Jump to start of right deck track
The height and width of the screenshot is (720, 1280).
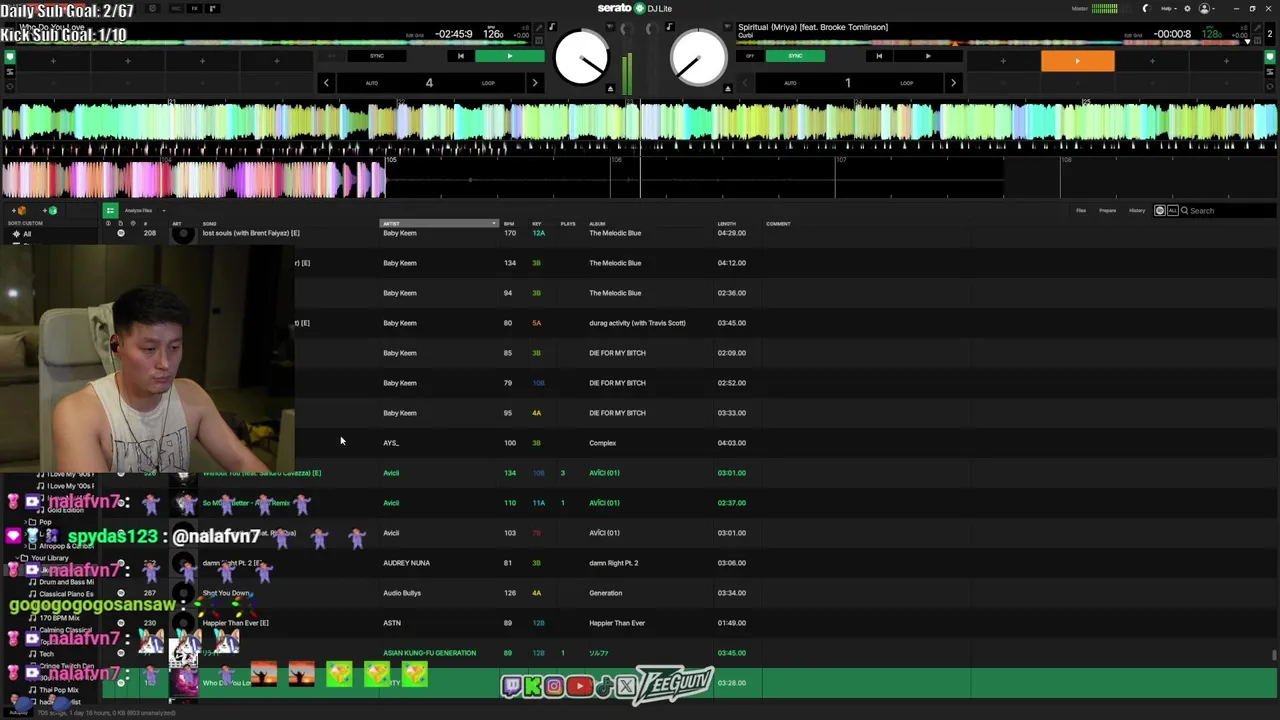[879, 56]
